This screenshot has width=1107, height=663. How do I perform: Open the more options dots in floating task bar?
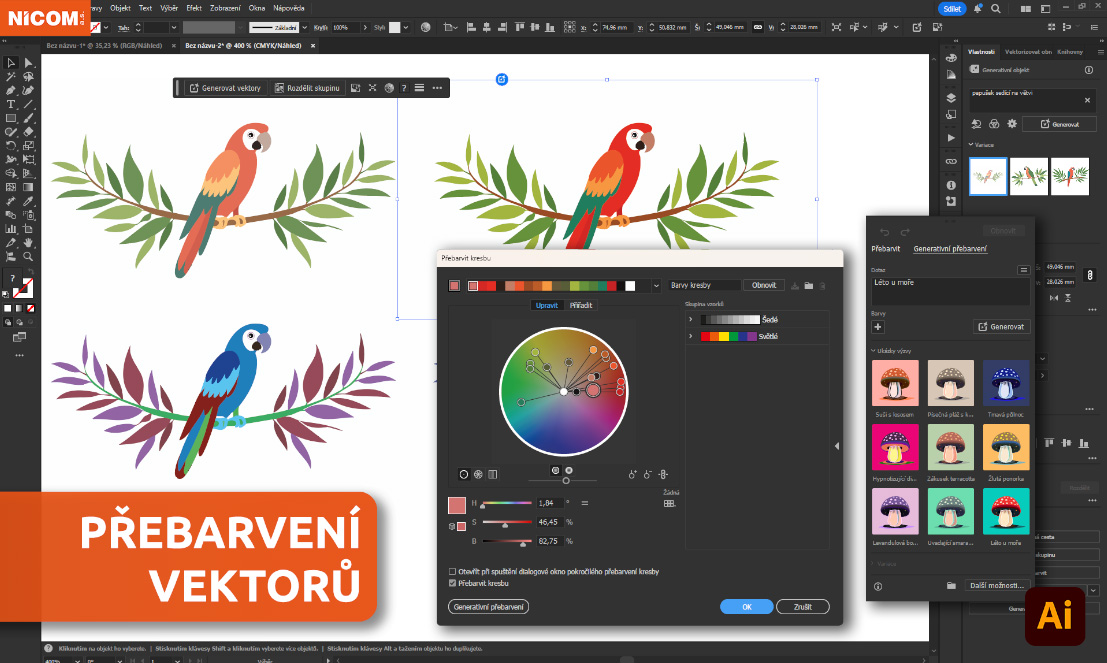(x=437, y=88)
